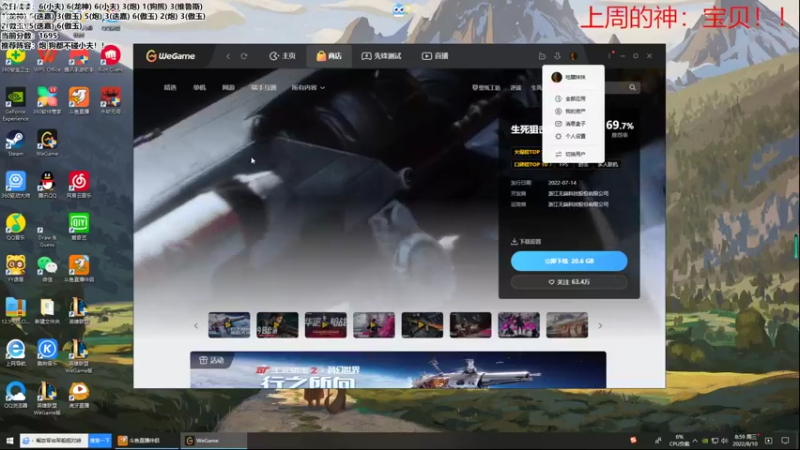This screenshot has height=450, width=800.
Task: Click the blue 搜索一下 taskbar button
Action: pos(99,440)
